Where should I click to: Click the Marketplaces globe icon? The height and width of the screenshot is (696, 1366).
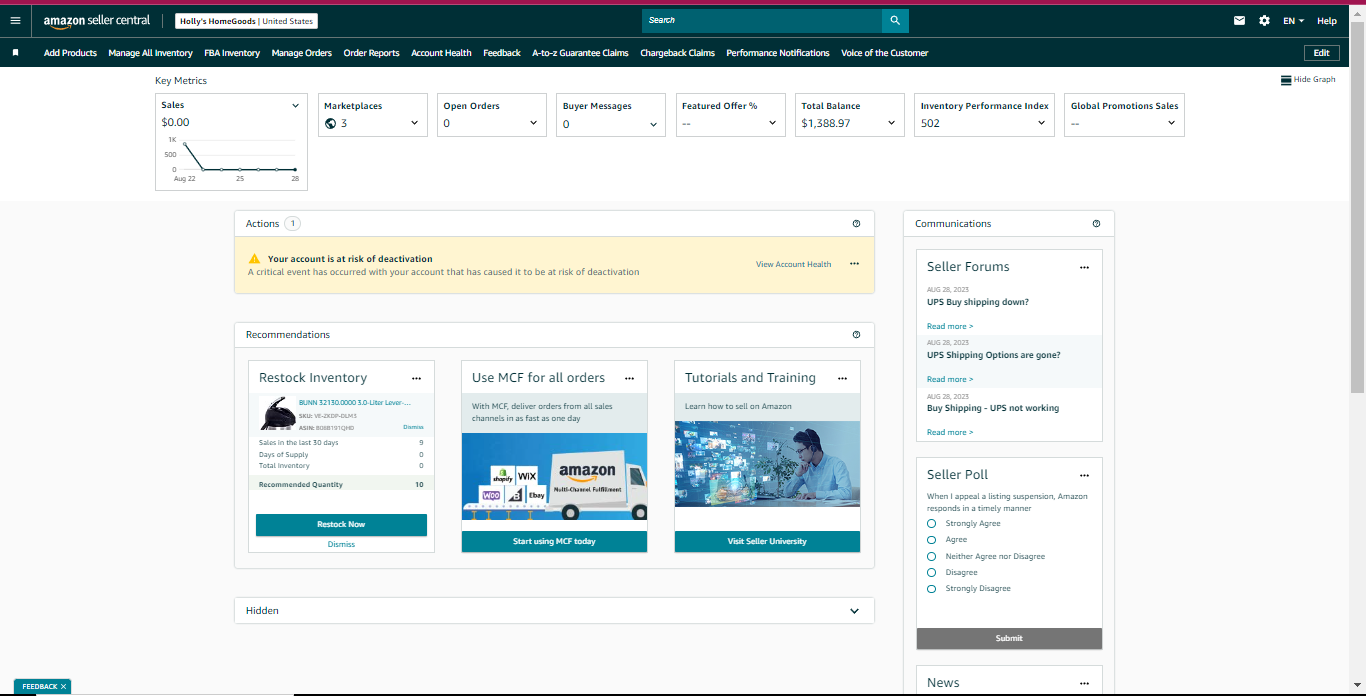pos(331,123)
